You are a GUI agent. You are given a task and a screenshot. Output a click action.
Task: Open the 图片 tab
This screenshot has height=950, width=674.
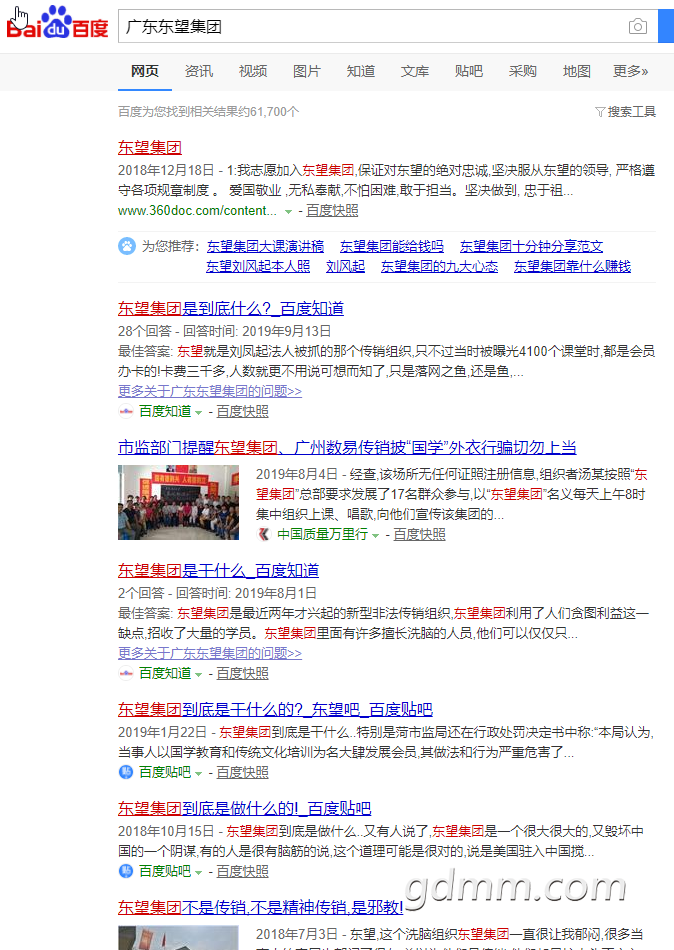(x=307, y=71)
